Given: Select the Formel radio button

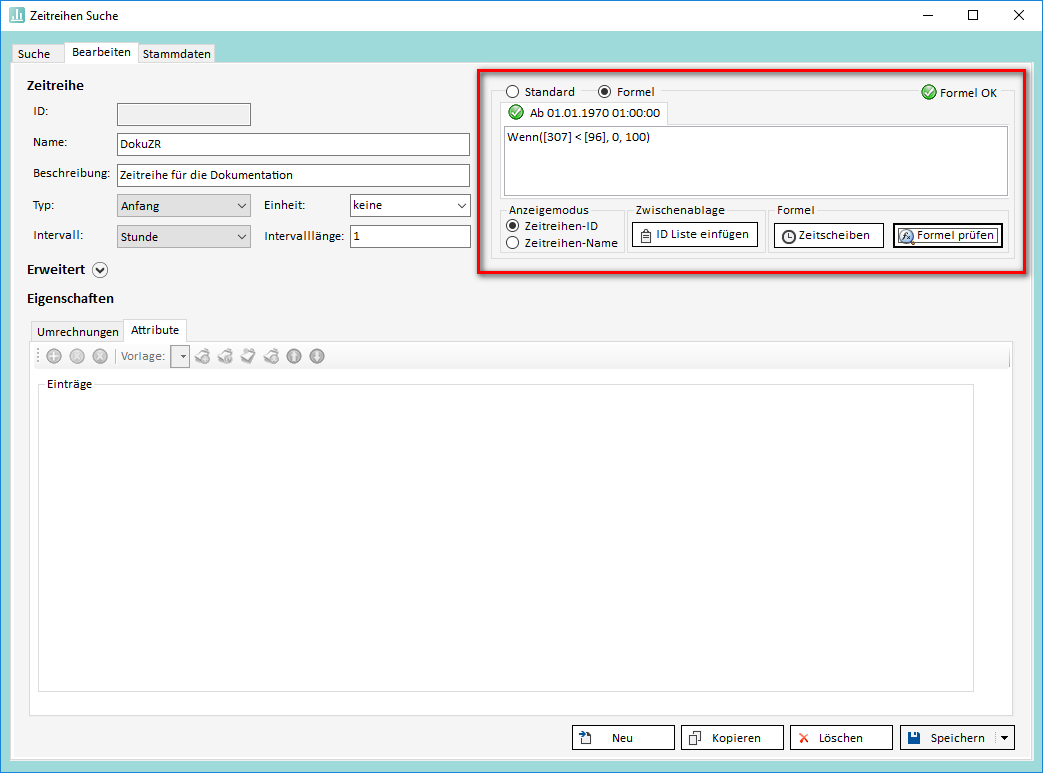Looking at the screenshot, I should pyautogui.click(x=604, y=92).
